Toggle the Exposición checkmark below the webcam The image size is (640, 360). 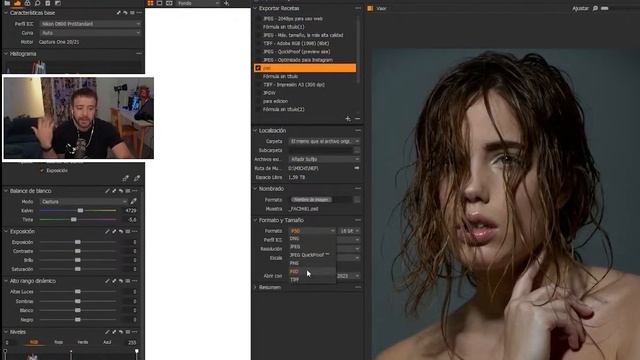point(42,171)
